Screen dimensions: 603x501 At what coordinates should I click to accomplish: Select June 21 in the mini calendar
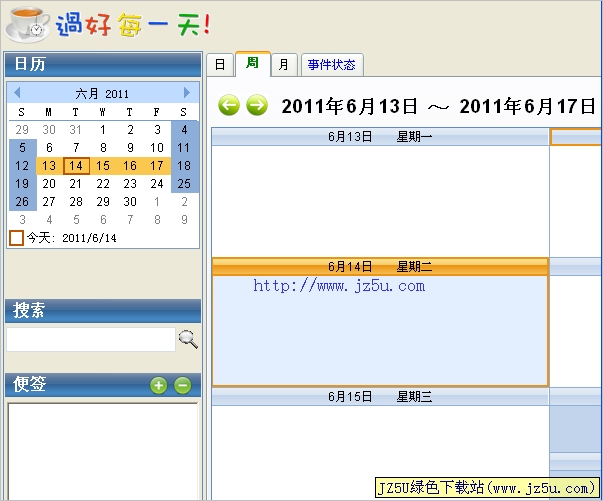pyautogui.click(x=76, y=184)
